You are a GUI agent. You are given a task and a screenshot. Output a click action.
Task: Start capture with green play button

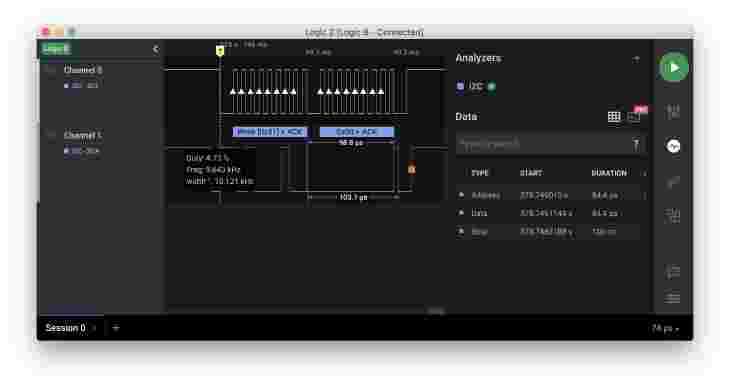(674, 68)
